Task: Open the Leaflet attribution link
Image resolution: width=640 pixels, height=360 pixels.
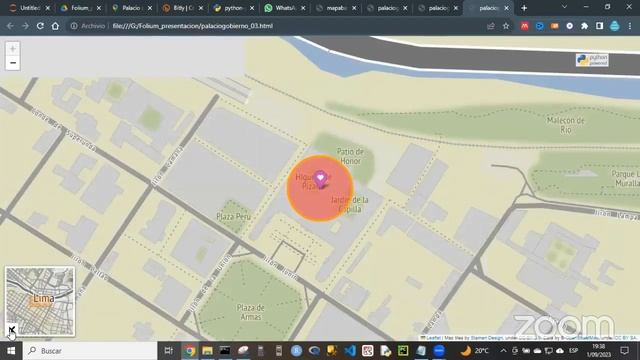Action: 433,338
